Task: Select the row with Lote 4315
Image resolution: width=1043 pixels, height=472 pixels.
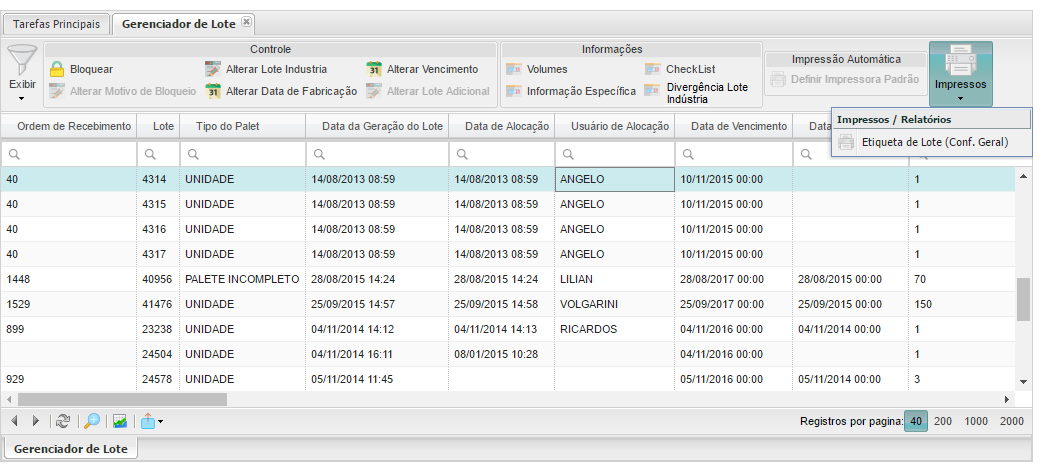Action: (508, 204)
